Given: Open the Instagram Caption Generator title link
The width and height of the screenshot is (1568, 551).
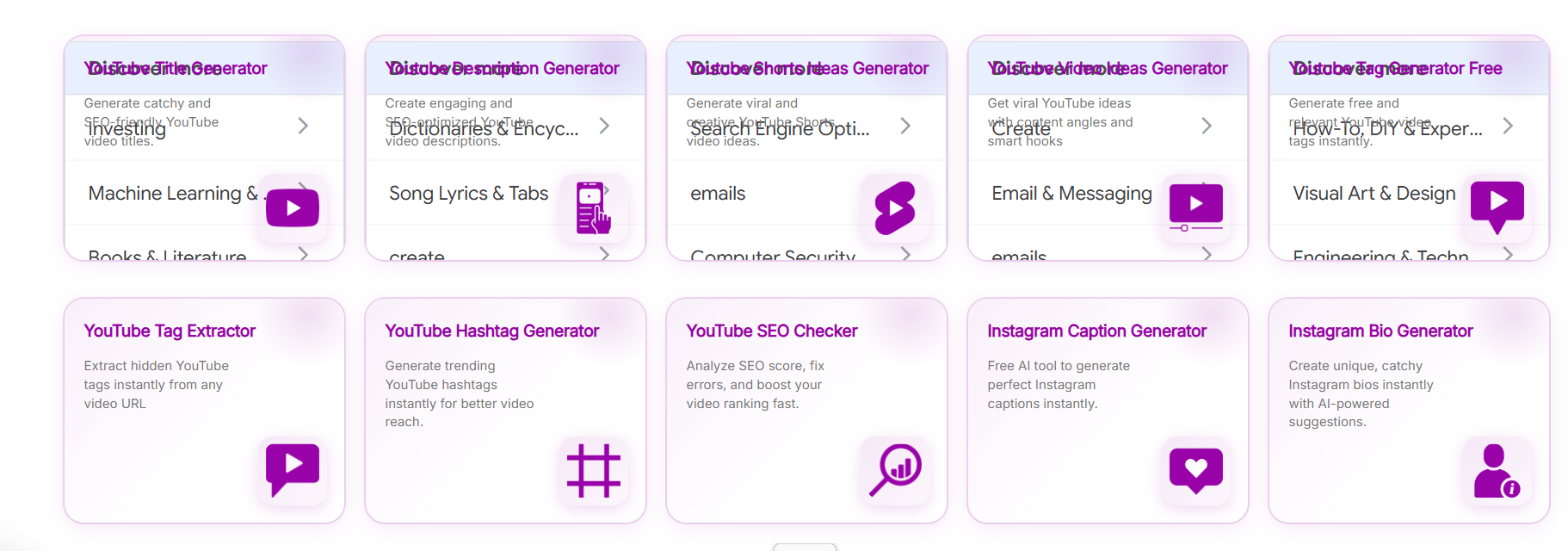Looking at the screenshot, I should pyautogui.click(x=1096, y=331).
